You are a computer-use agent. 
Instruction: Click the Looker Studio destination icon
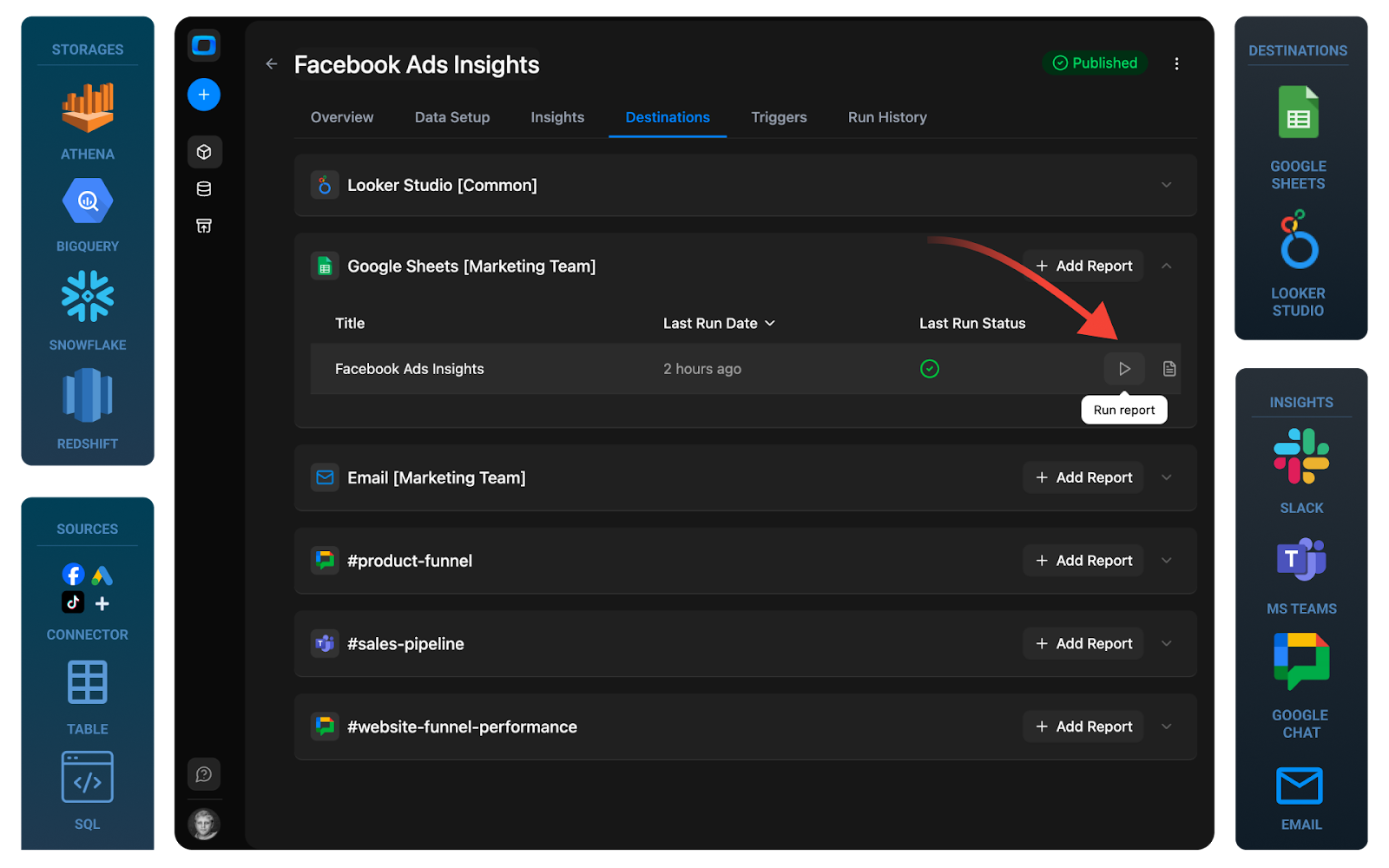1299,239
